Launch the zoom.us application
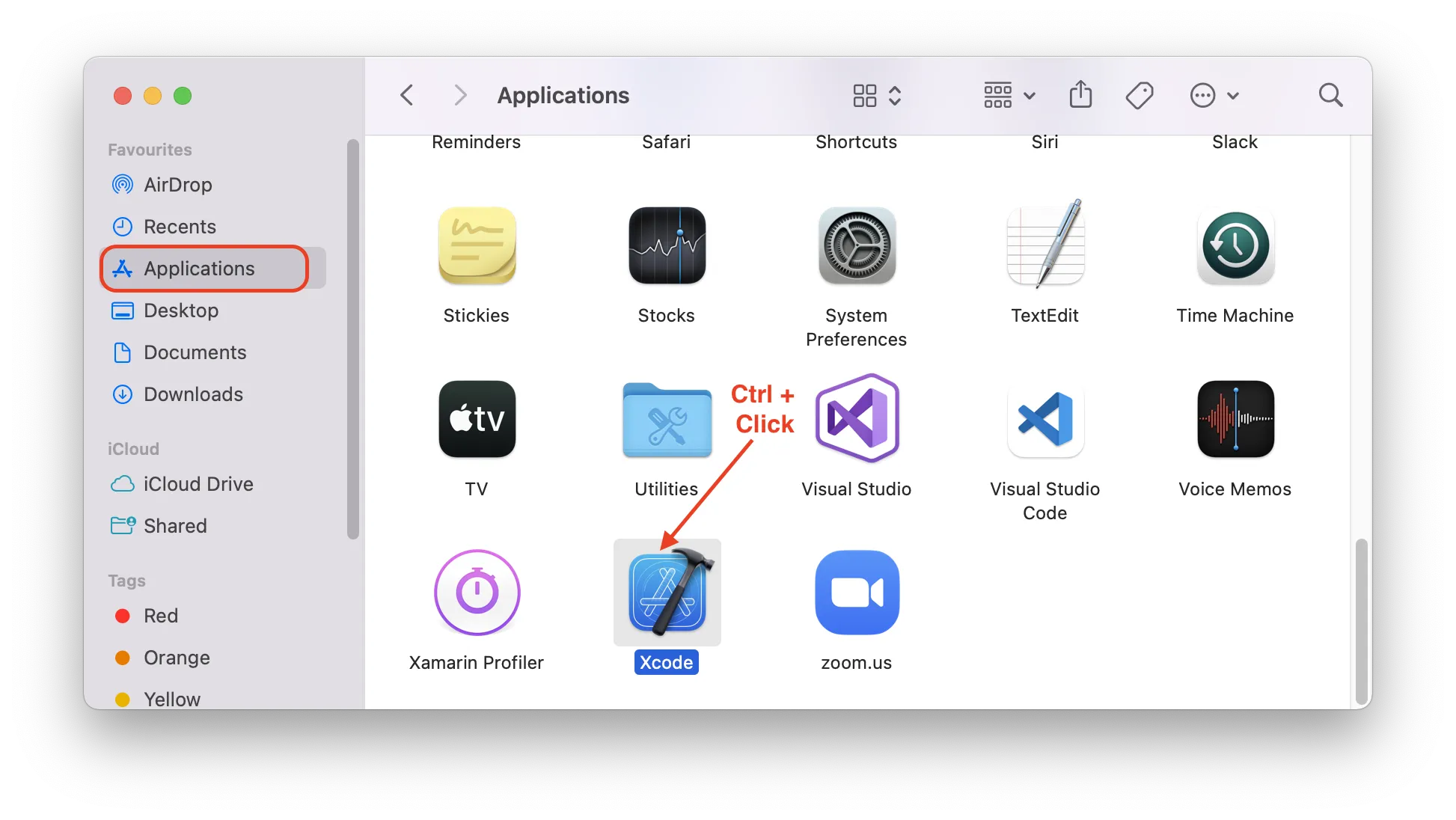This screenshot has height=820, width=1456. (x=856, y=593)
